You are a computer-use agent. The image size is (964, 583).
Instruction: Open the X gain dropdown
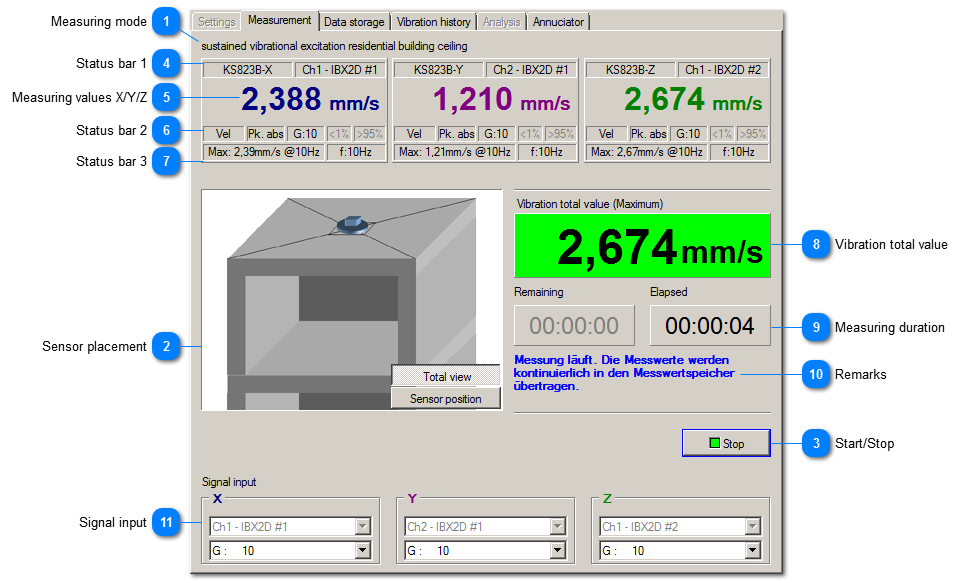click(363, 551)
